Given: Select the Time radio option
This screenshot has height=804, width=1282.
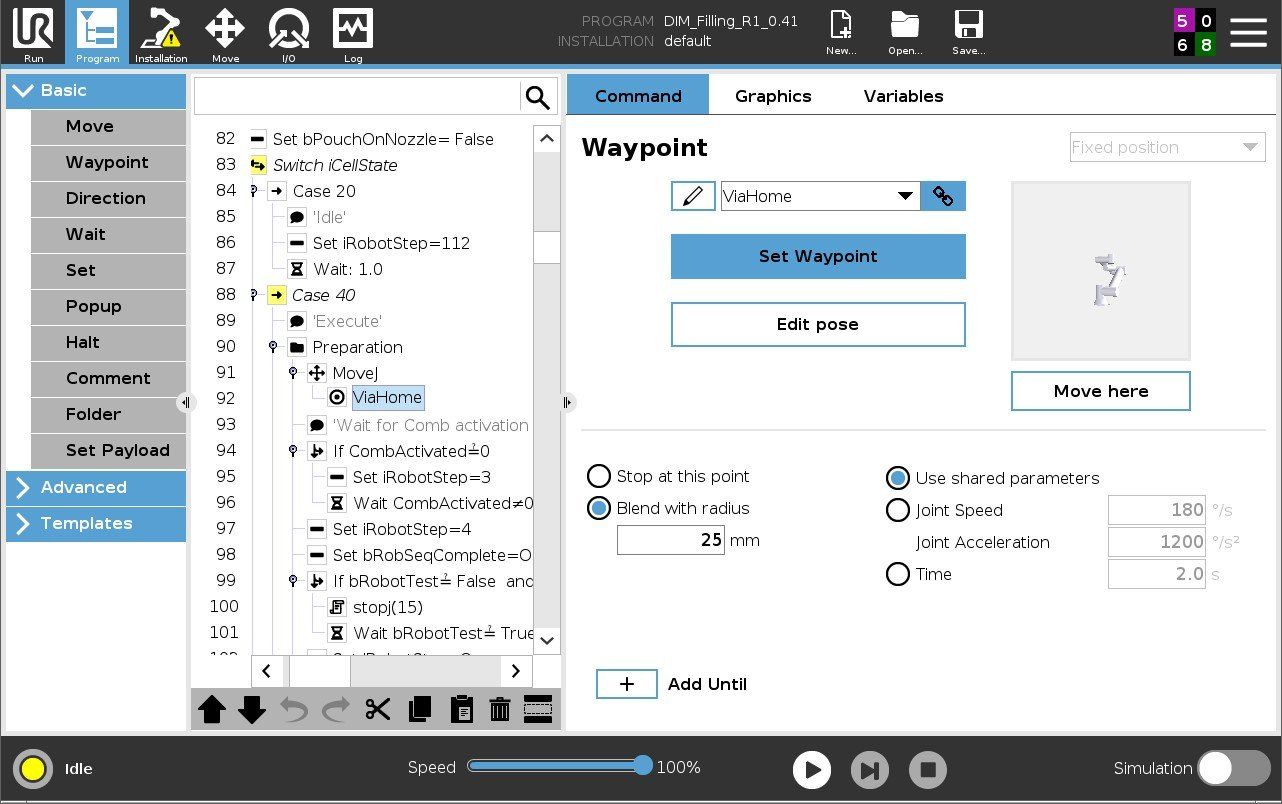Looking at the screenshot, I should (898, 574).
